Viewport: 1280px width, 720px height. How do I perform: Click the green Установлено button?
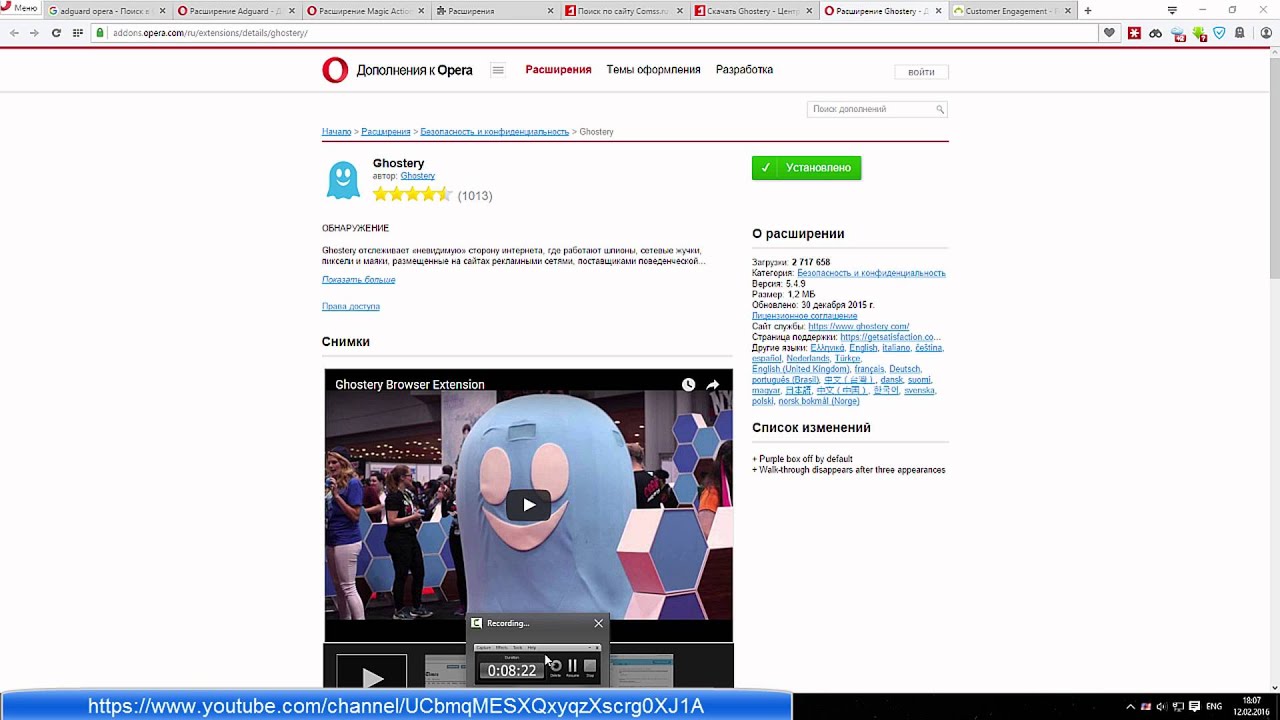(806, 168)
